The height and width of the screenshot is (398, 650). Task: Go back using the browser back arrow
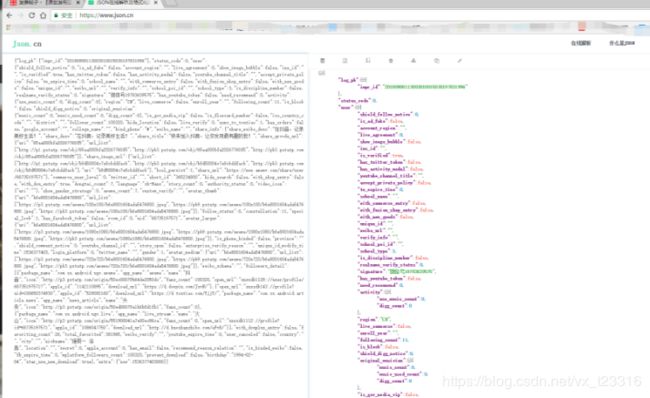pyautogui.click(x=9, y=15)
